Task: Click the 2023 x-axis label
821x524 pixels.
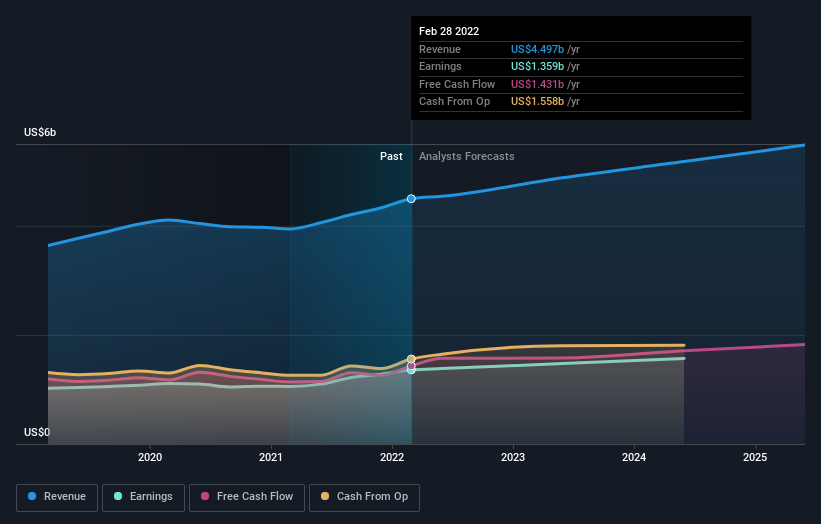Action: coord(513,458)
